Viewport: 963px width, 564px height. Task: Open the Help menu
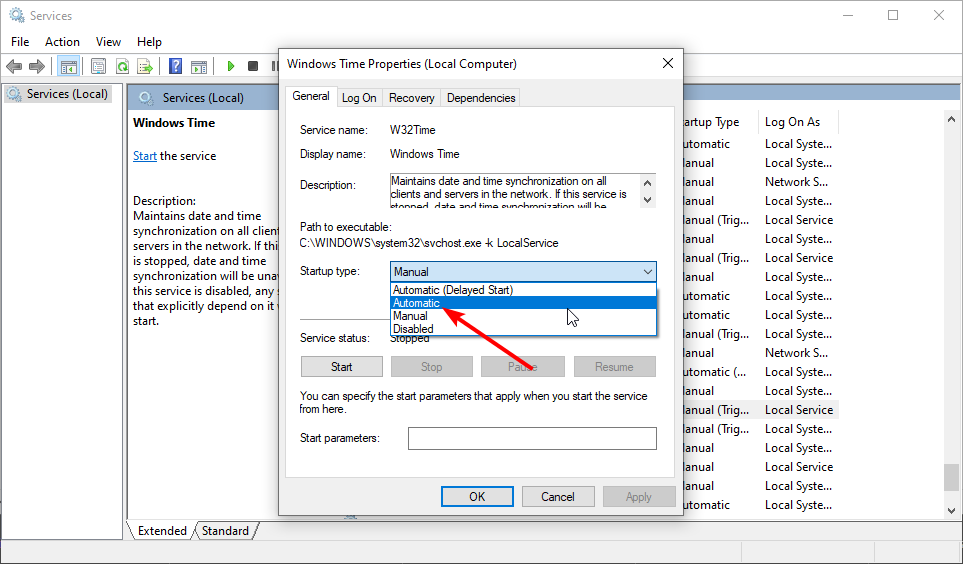pyautogui.click(x=149, y=42)
